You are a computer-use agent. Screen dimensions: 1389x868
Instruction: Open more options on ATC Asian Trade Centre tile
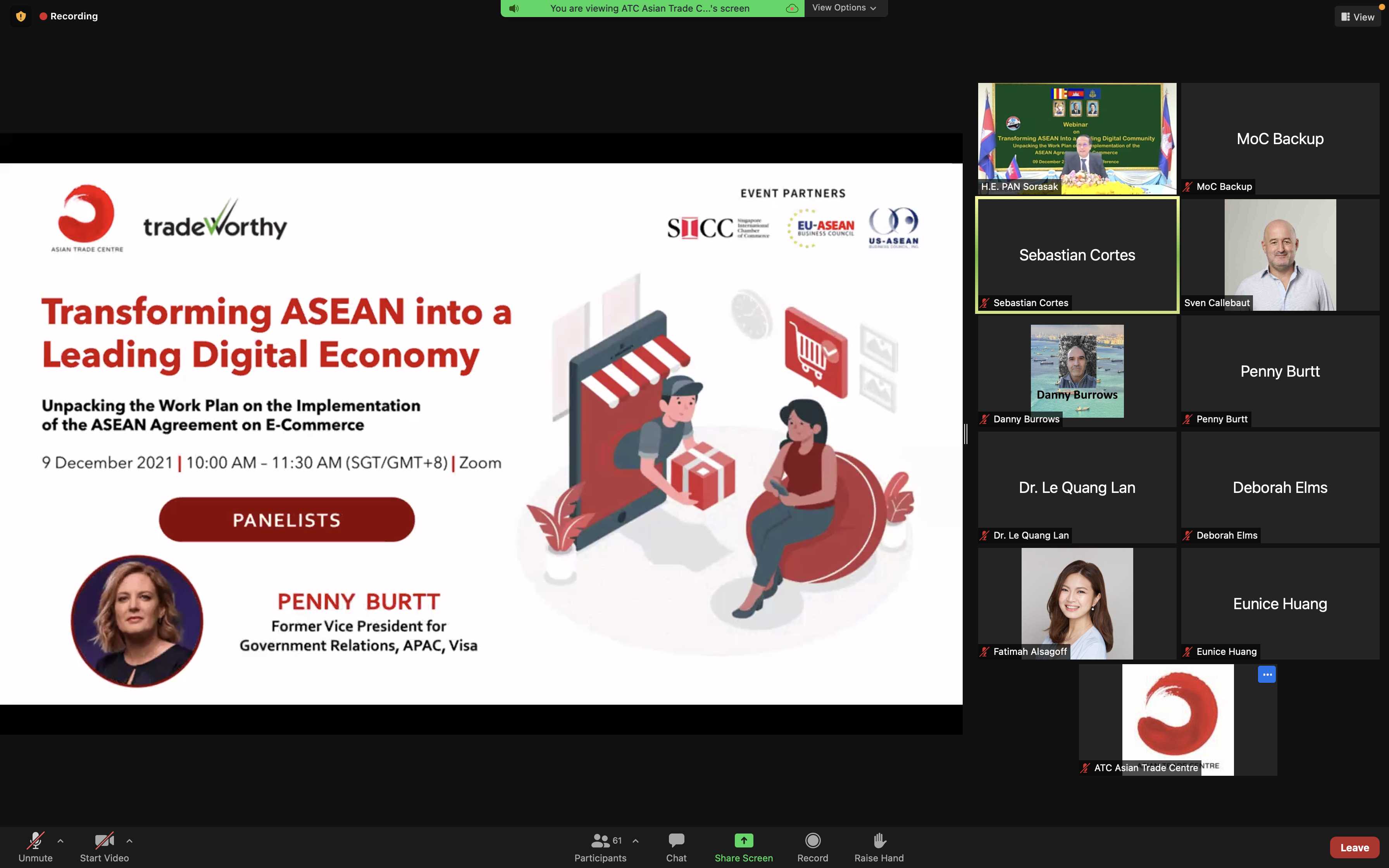[x=1267, y=675]
